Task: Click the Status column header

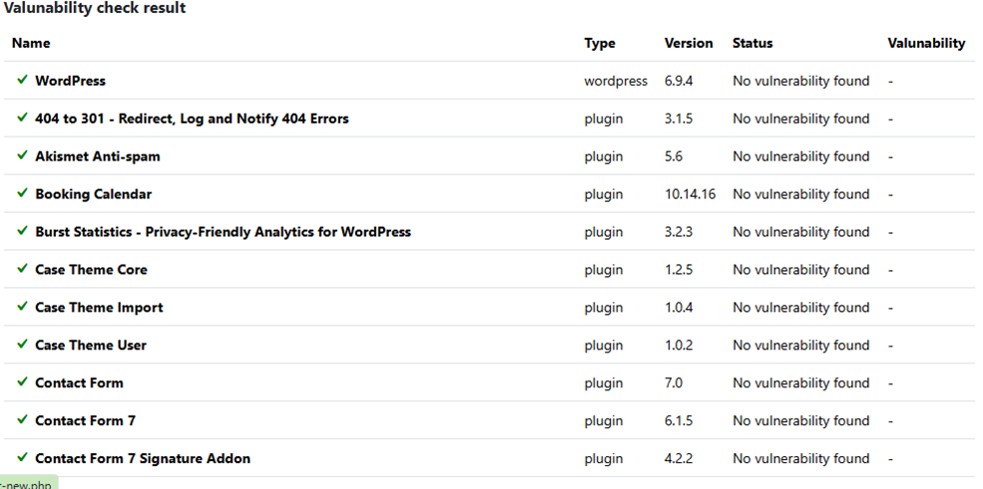Action: tap(752, 43)
